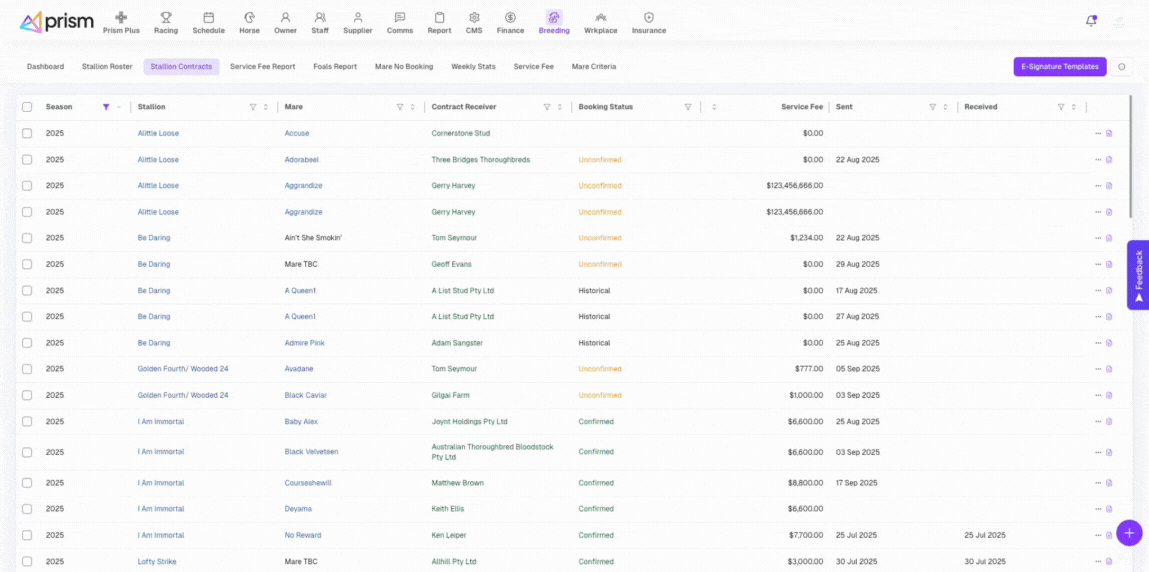The height and width of the screenshot is (572, 1149).
Task: Open the Feedback side panel tab
Action: 1138,275
